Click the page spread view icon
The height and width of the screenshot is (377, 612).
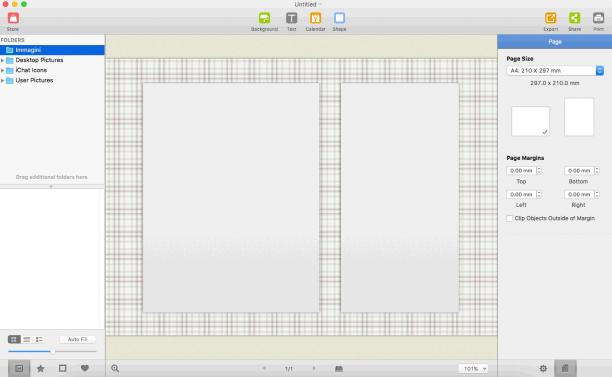pyautogui.click(x=339, y=368)
